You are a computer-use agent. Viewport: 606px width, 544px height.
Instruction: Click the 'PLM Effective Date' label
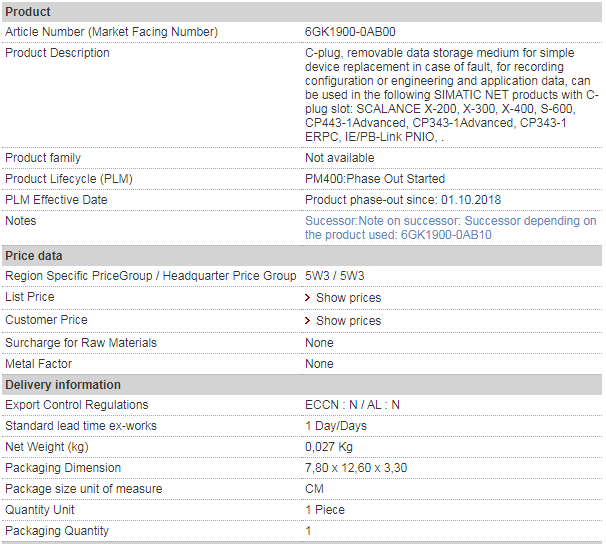click(56, 200)
